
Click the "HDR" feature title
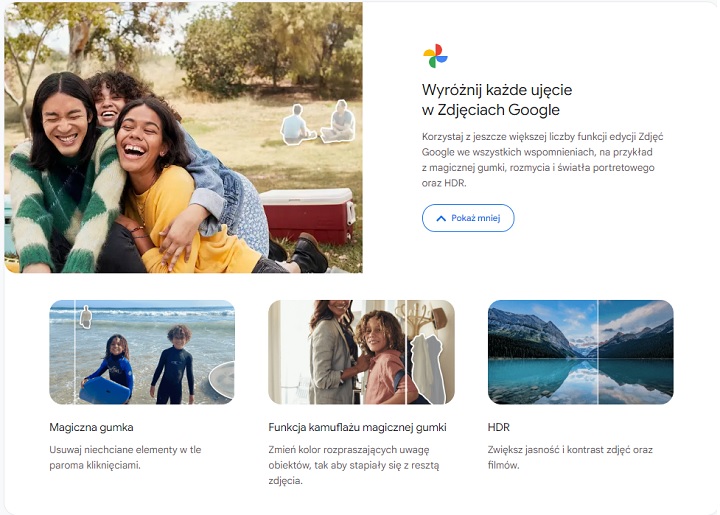click(x=499, y=427)
